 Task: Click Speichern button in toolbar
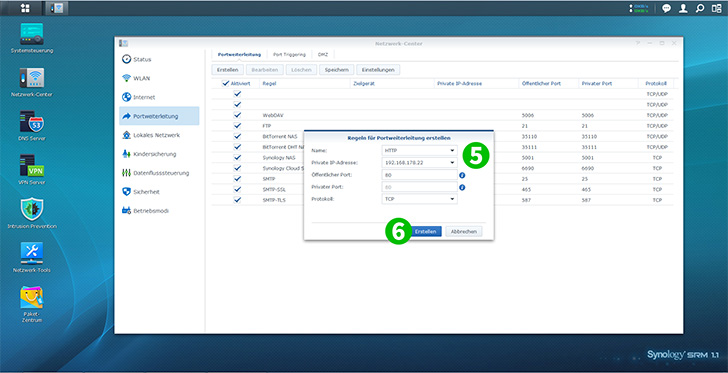point(337,70)
